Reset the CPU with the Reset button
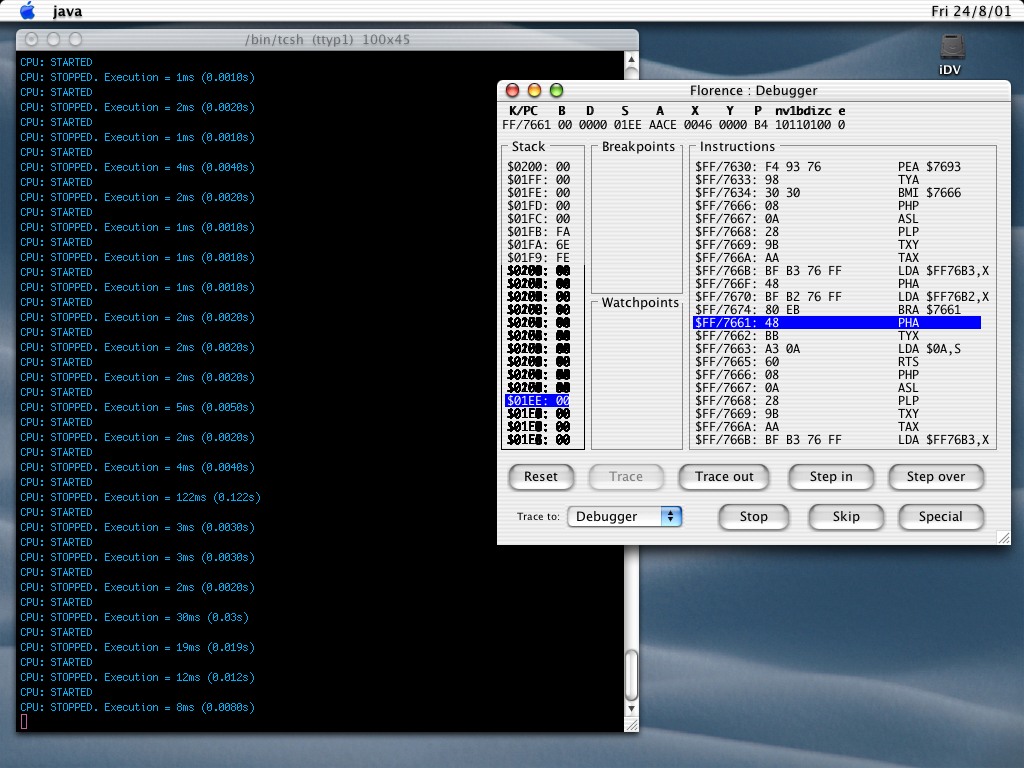 [x=541, y=477]
